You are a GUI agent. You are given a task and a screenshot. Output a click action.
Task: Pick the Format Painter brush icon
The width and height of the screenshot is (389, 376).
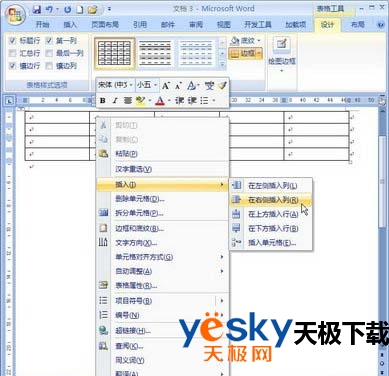tap(222, 86)
